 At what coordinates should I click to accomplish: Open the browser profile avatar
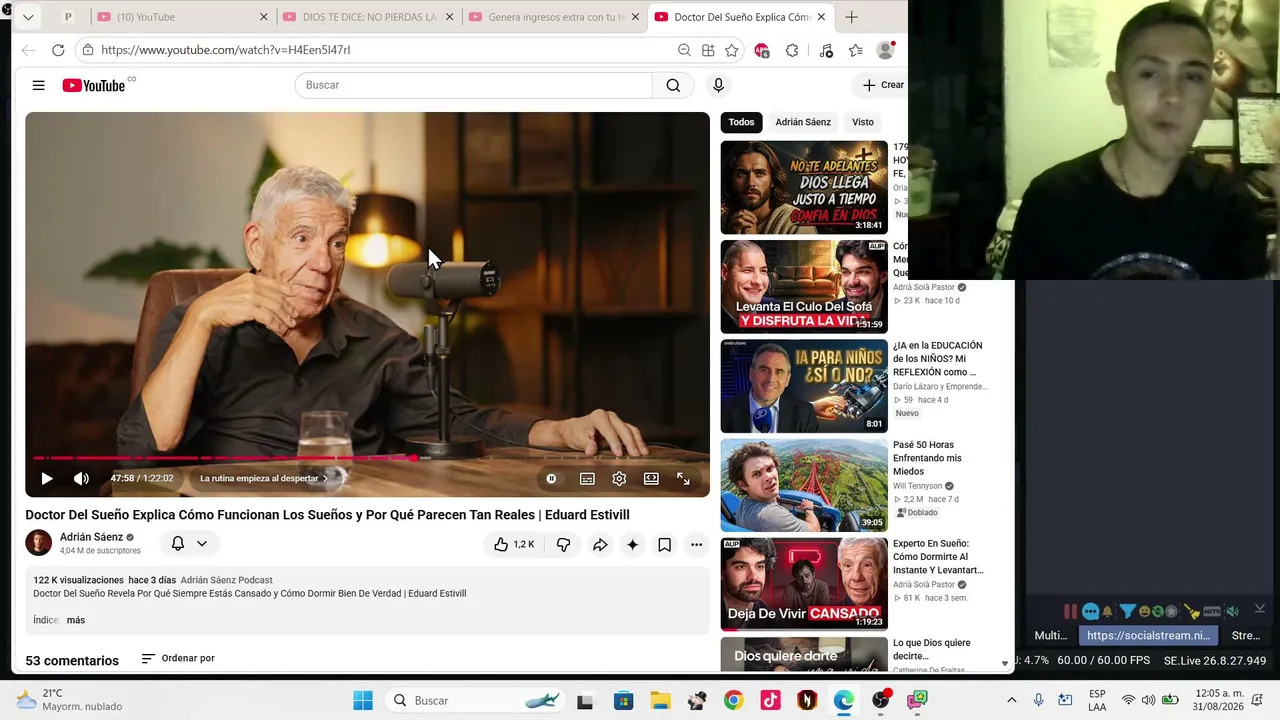tap(885, 50)
